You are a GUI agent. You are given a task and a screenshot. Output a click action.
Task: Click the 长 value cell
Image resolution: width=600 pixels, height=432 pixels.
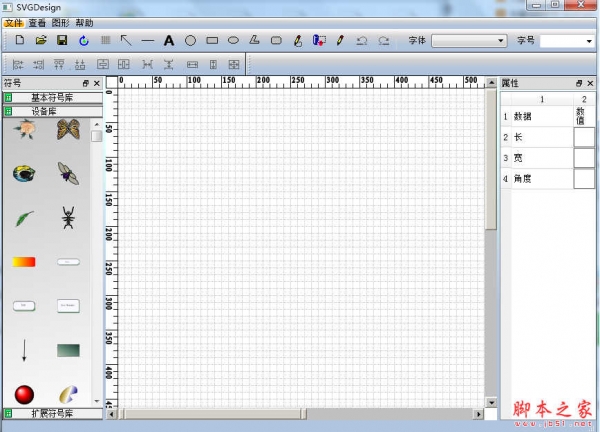(584, 137)
